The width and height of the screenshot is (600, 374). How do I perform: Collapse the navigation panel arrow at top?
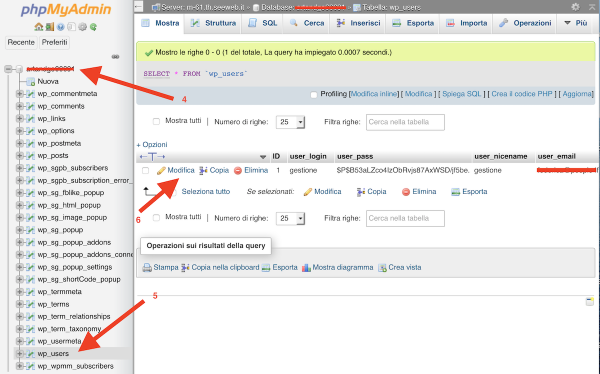coord(139,7)
